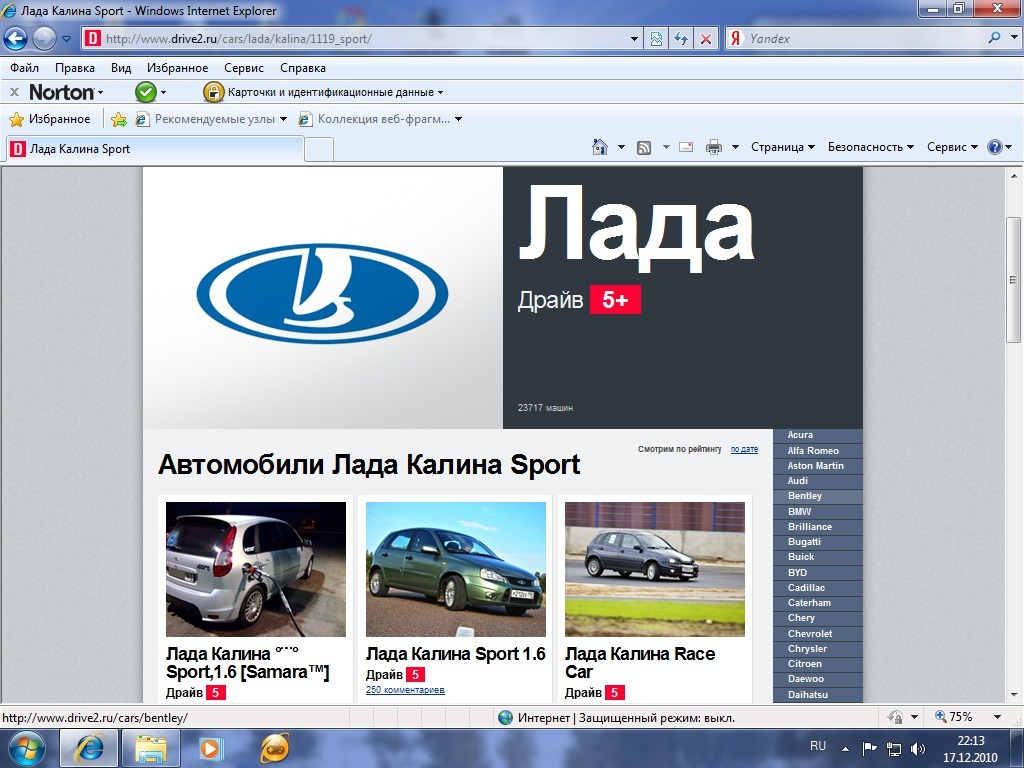
Task: Click the Back navigation arrow
Action: pyautogui.click(x=16, y=39)
